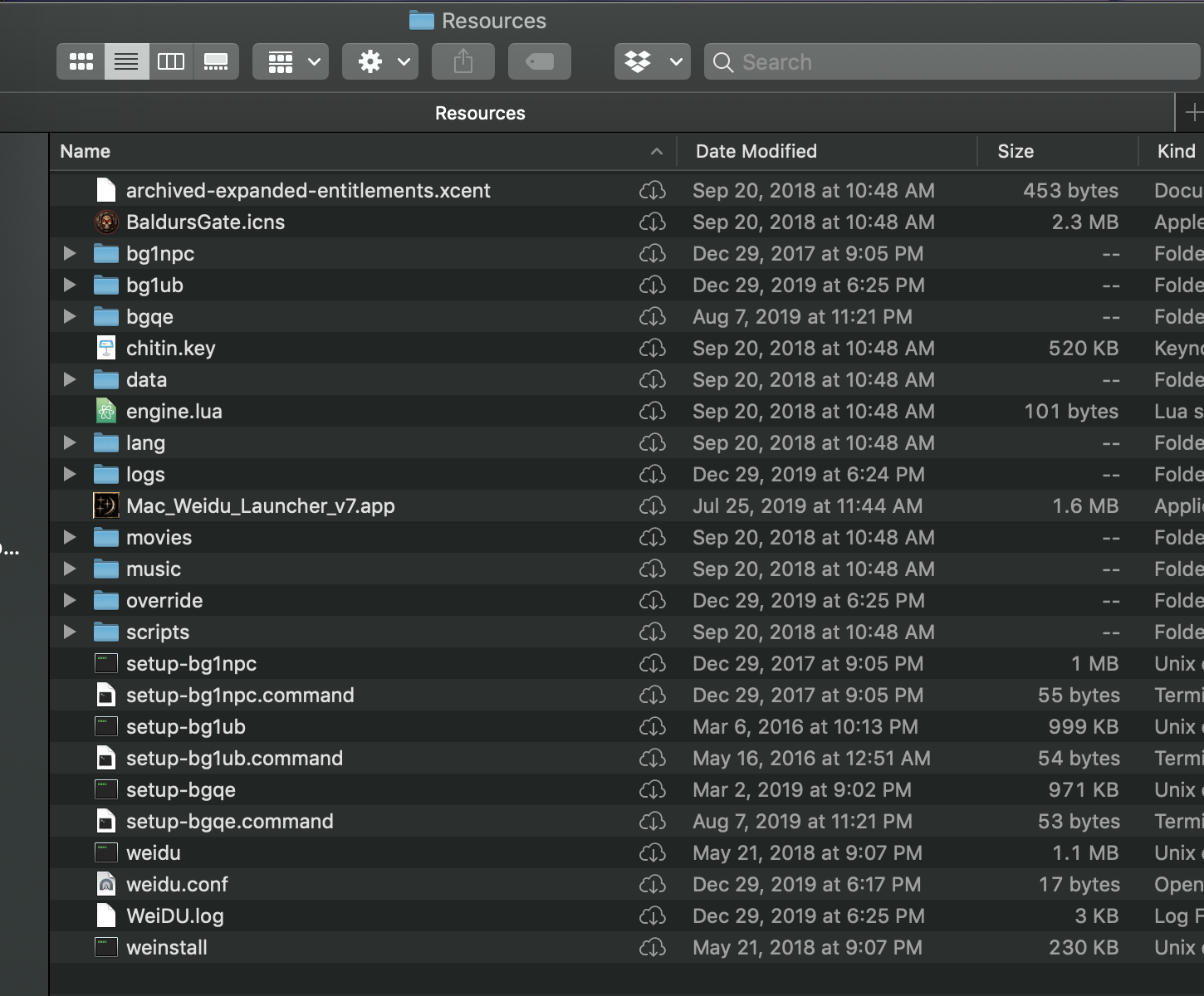Viewport: 1204px width, 996px height.
Task: Select the WeiDU.log file icon
Action: [x=106, y=915]
